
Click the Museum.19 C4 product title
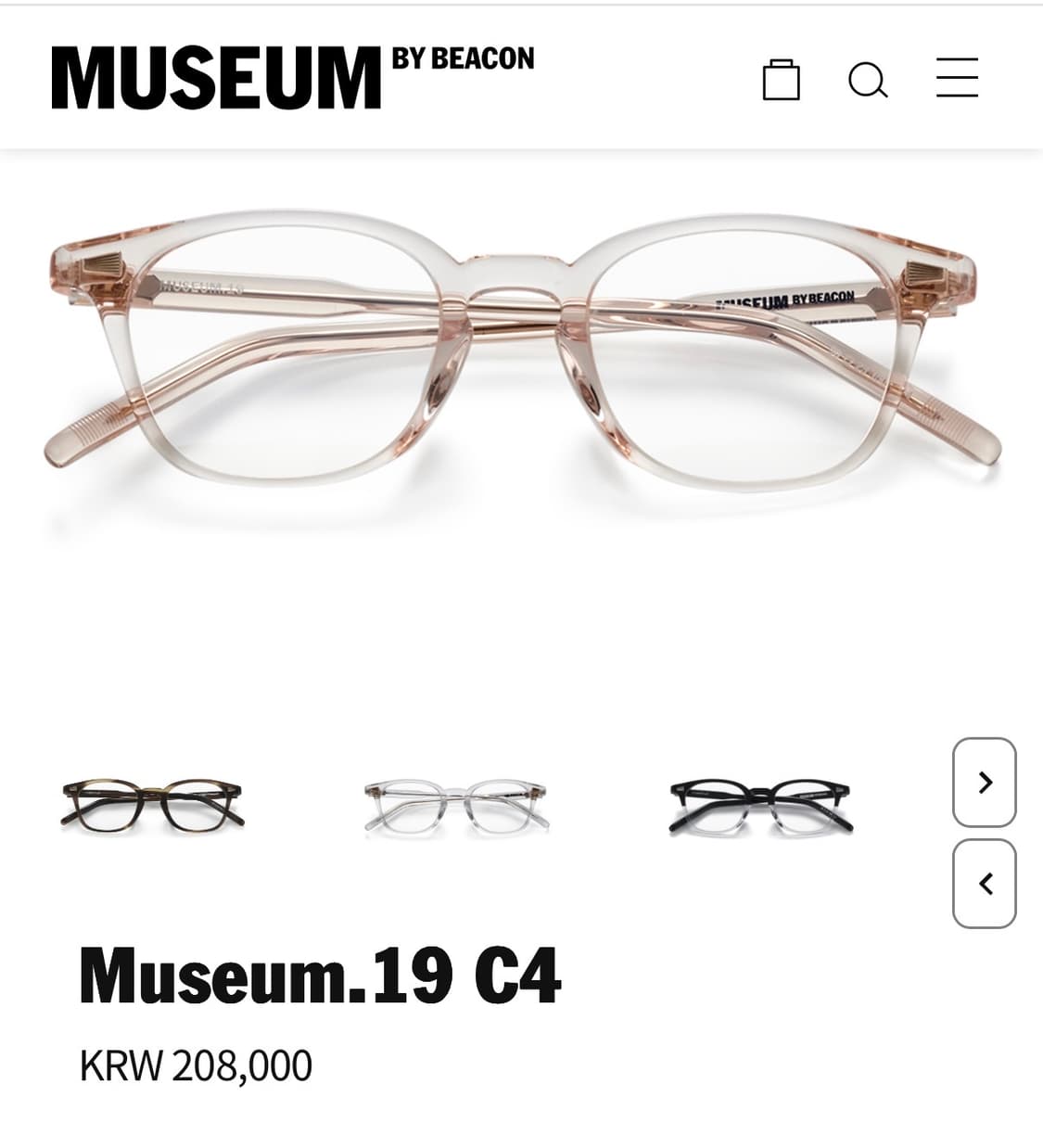point(320,976)
